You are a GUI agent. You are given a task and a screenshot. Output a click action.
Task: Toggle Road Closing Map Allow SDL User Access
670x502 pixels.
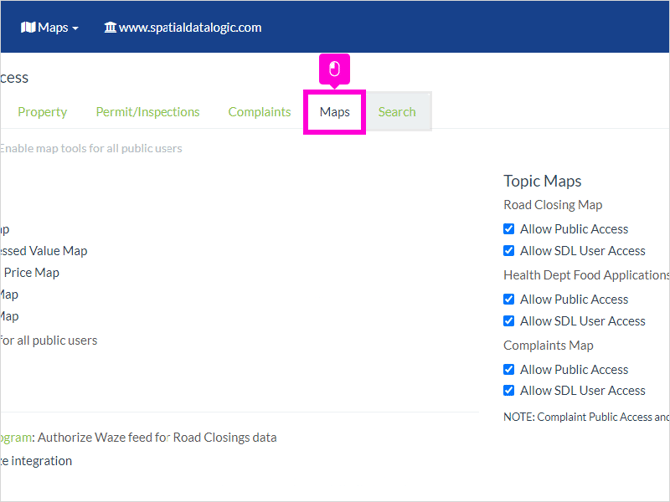508,250
